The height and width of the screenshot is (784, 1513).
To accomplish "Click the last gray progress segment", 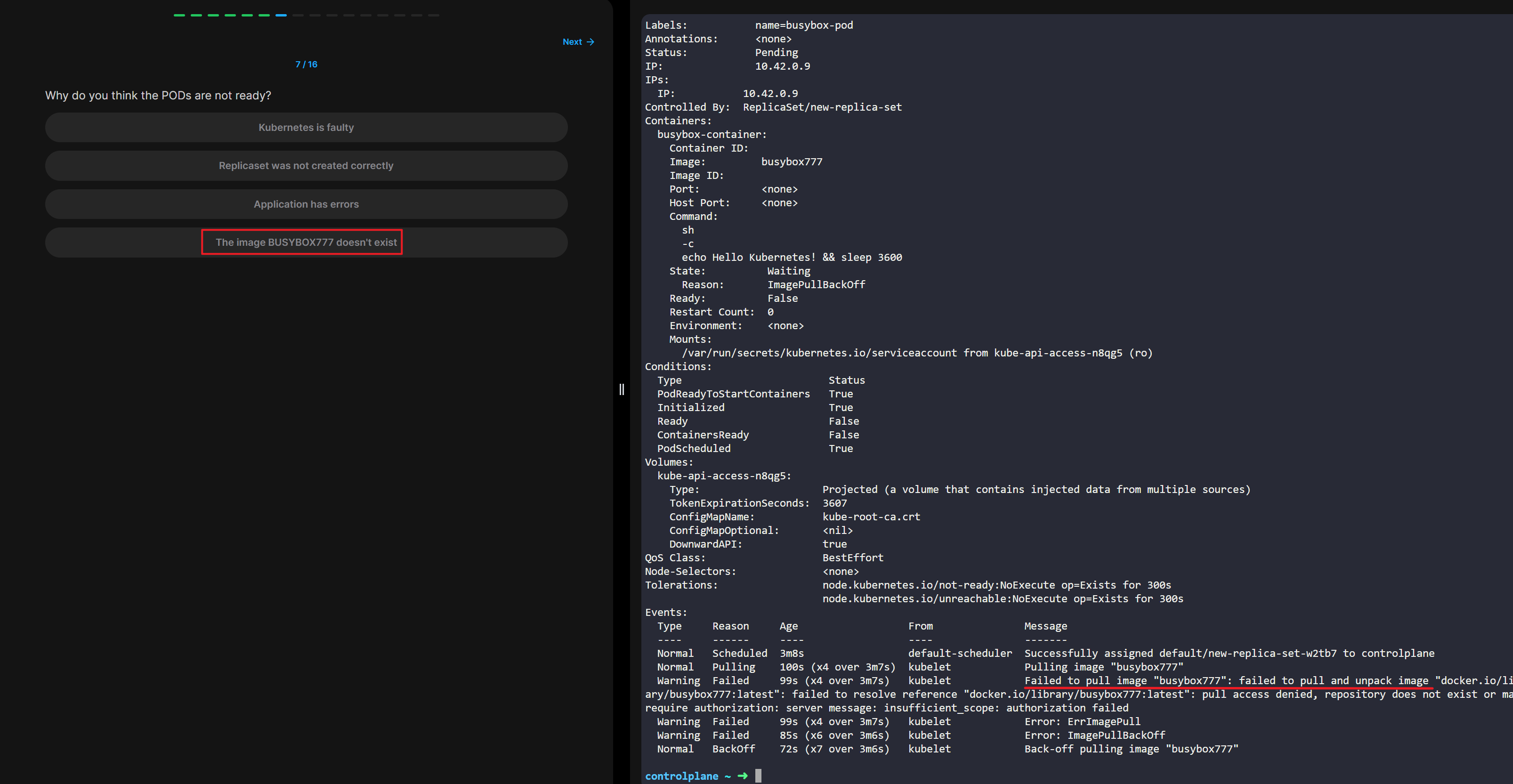I will pos(433,15).
